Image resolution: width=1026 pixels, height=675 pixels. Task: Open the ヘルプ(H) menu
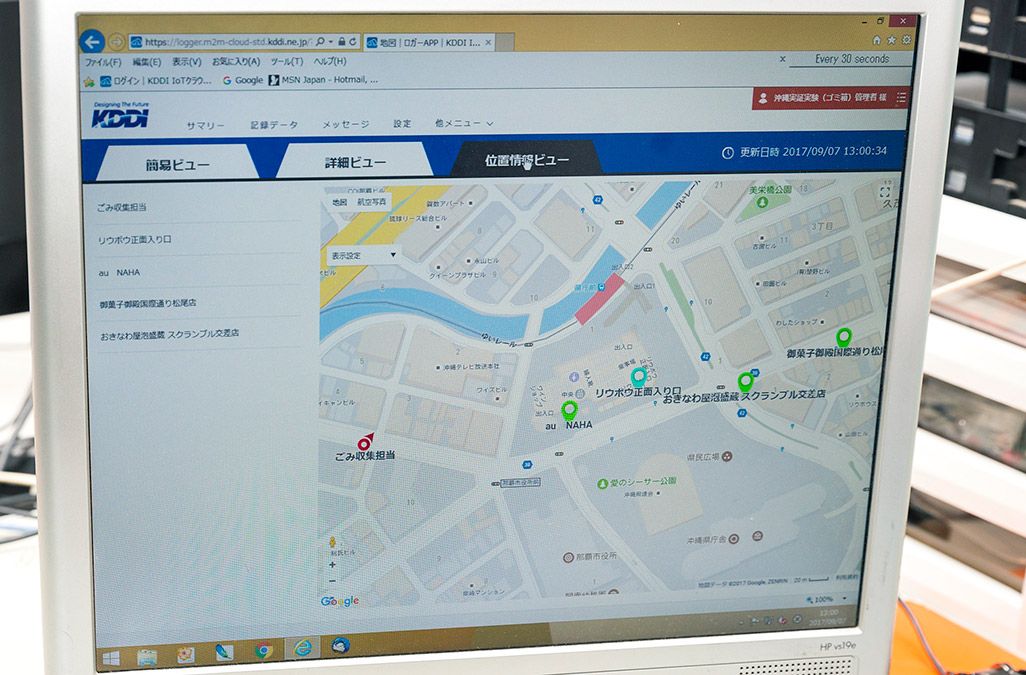tap(330, 61)
